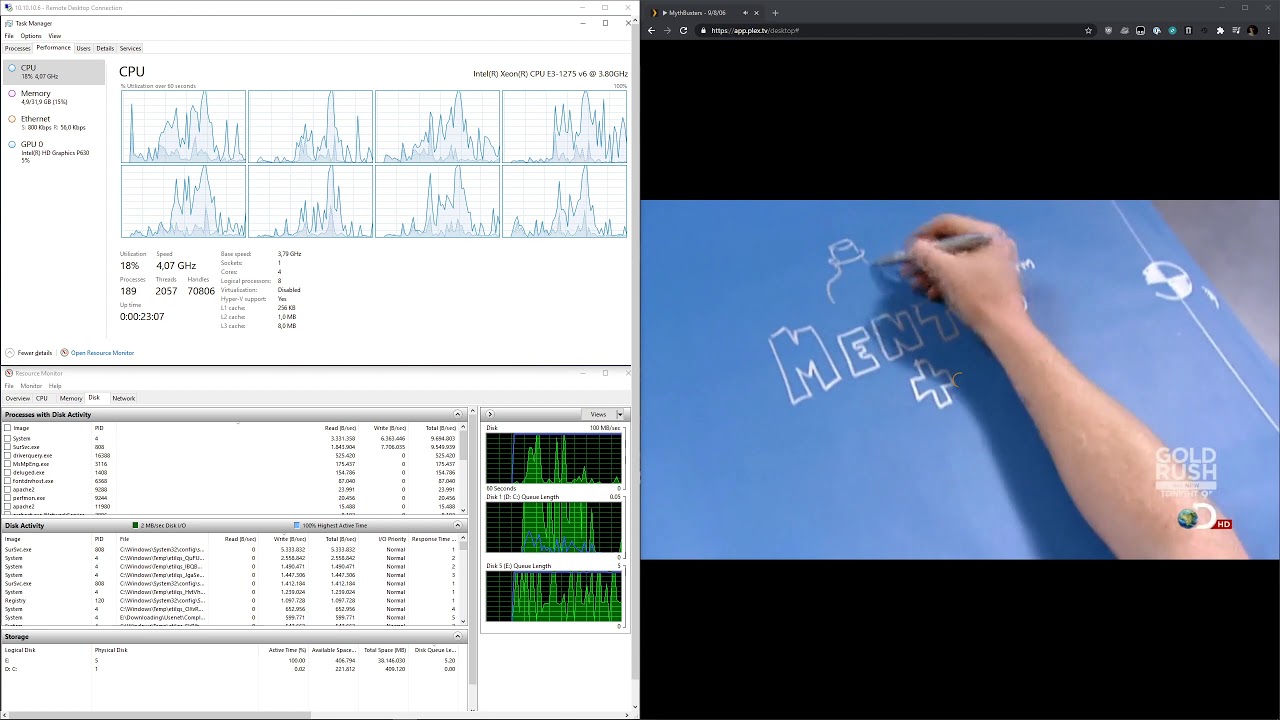This screenshot has height=720, width=1280.
Task: Open the Task Manager File menu
Action: (x=9, y=36)
